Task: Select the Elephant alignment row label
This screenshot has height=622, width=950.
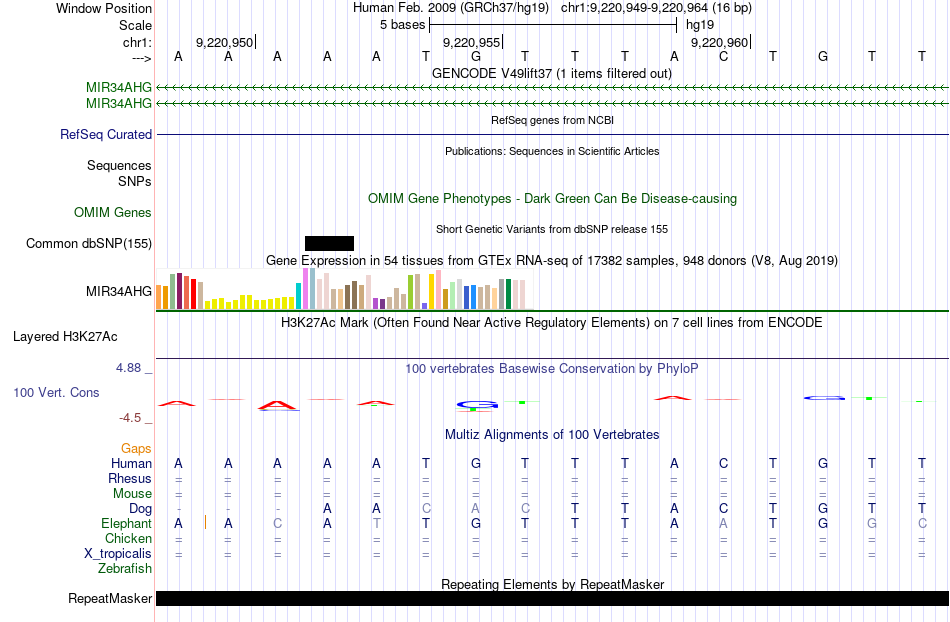Action: (x=126, y=523)
